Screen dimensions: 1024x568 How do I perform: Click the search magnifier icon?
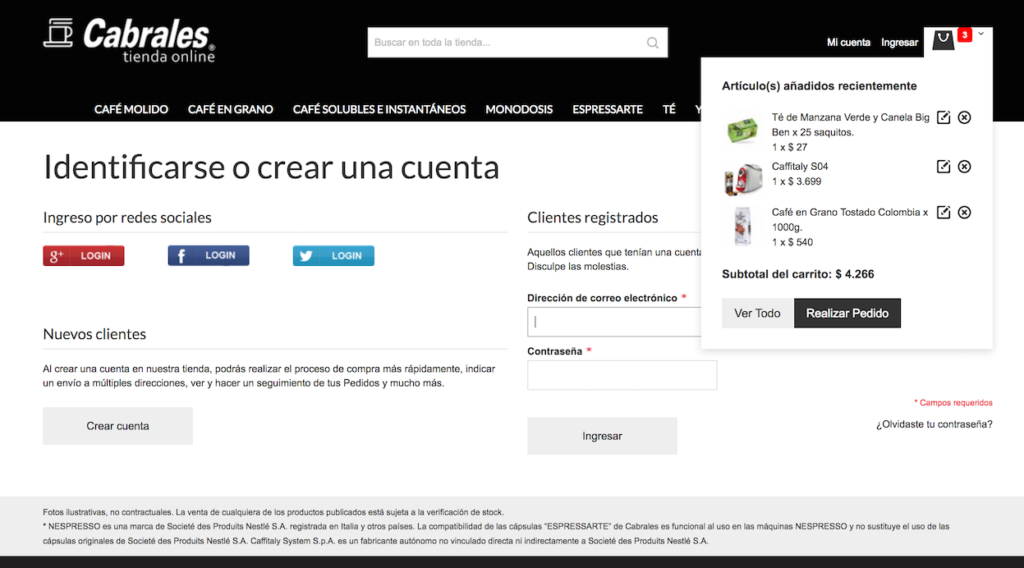[x=653, y=43]
